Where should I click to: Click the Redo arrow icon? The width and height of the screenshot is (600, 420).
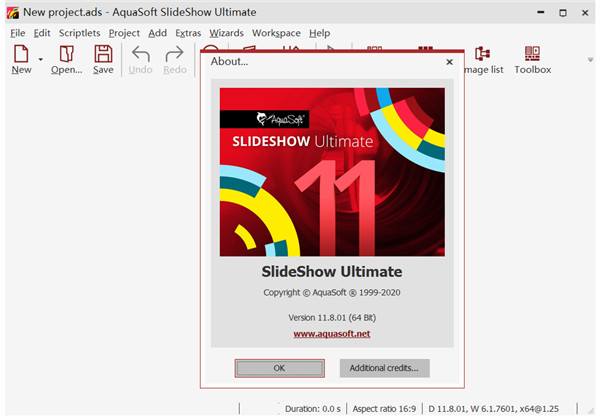[175, 59]
